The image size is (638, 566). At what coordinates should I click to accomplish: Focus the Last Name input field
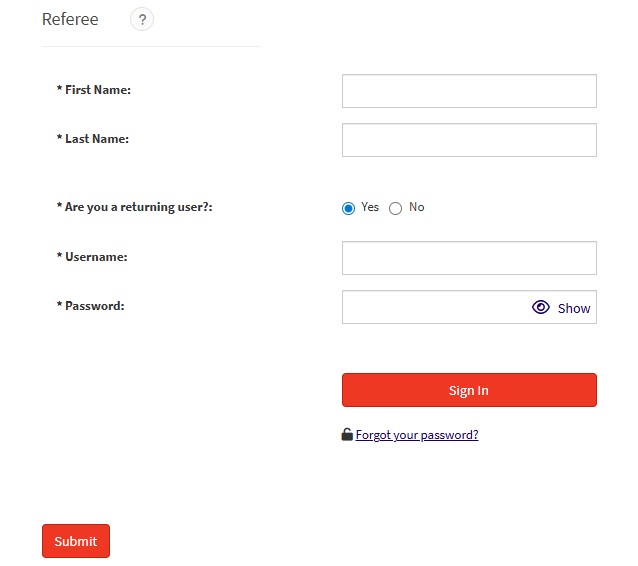click(469, 140)
